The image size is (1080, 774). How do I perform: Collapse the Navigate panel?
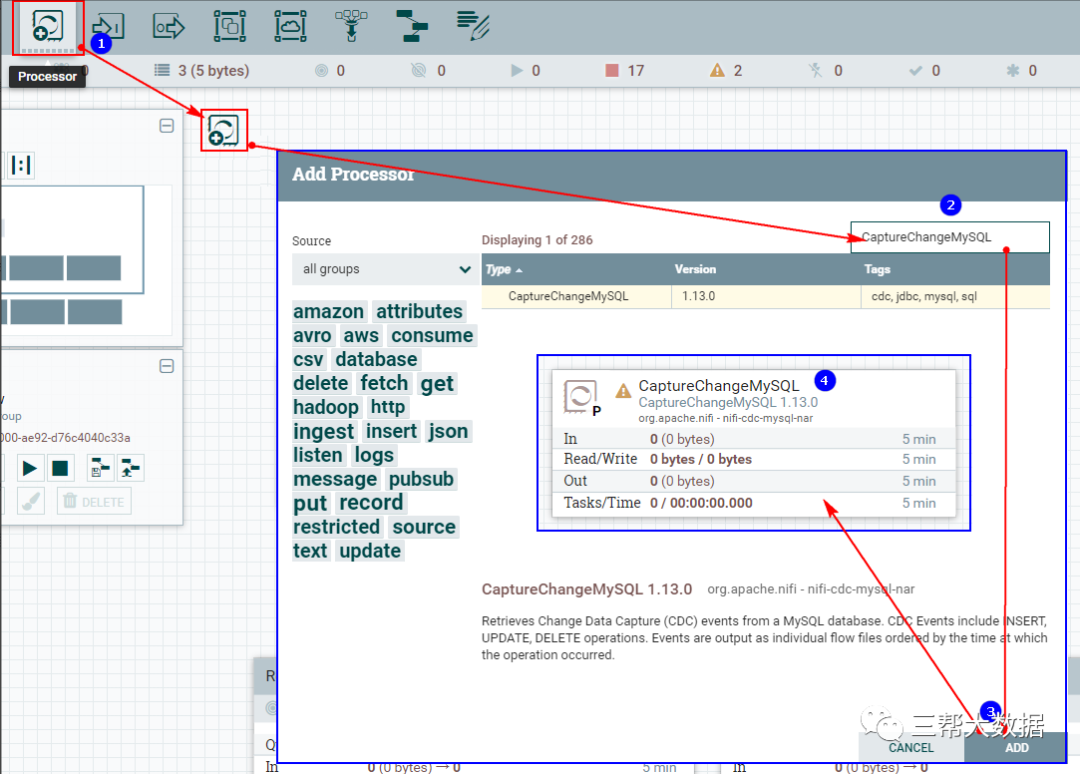coord(166,125)
